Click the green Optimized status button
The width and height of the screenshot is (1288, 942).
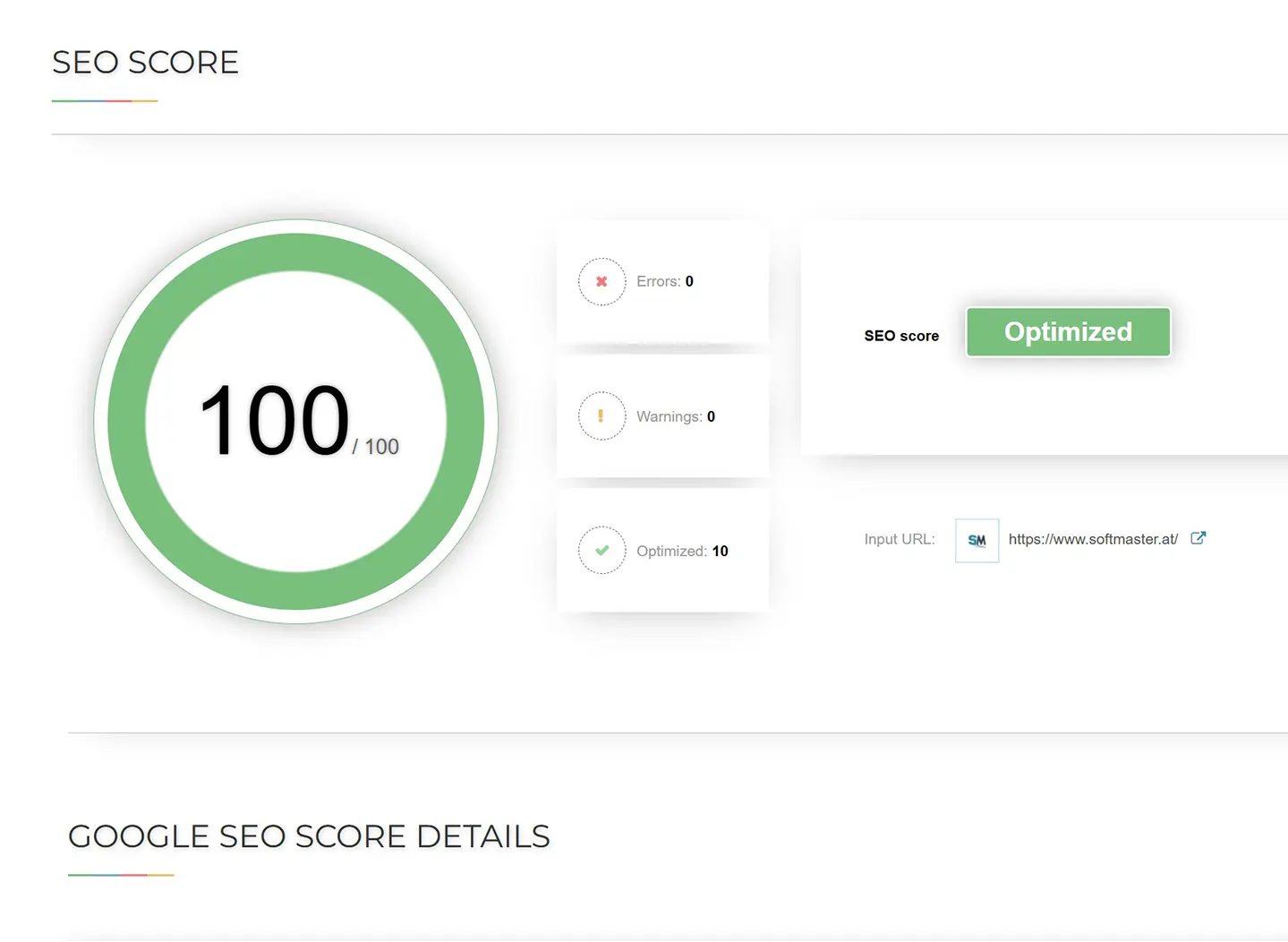pyautogui.click(x=1068, y=331)
